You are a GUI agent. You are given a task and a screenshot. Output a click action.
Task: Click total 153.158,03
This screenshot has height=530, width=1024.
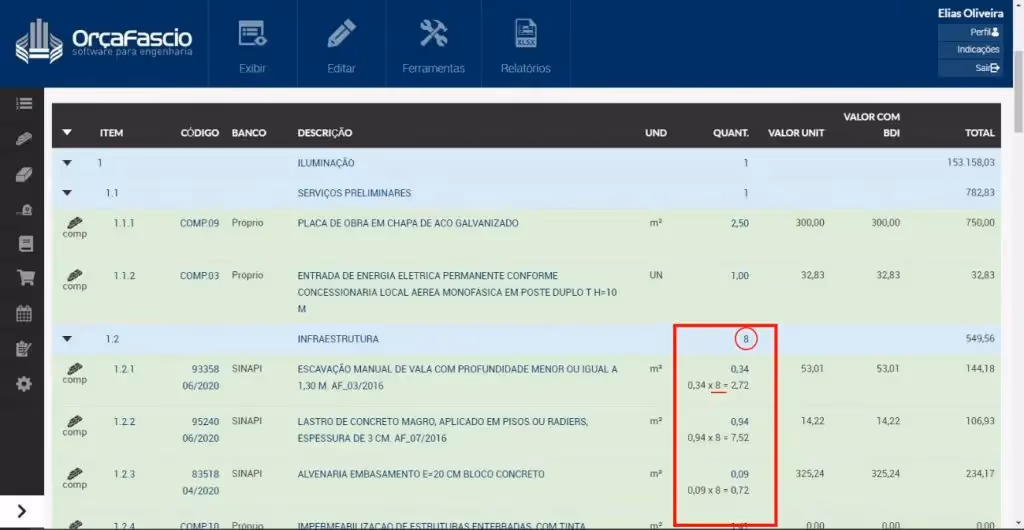[x=971, y=163]
